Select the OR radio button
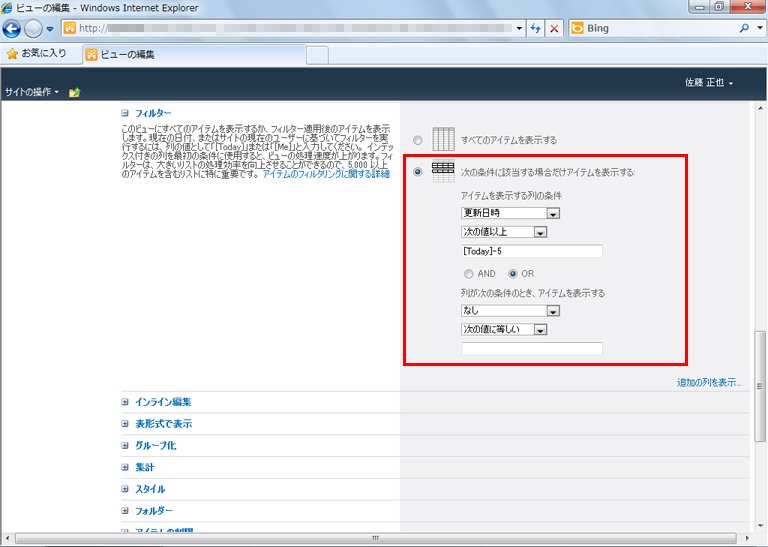The image size is (768, 547). pyautogui.click(x=513, y=274)
